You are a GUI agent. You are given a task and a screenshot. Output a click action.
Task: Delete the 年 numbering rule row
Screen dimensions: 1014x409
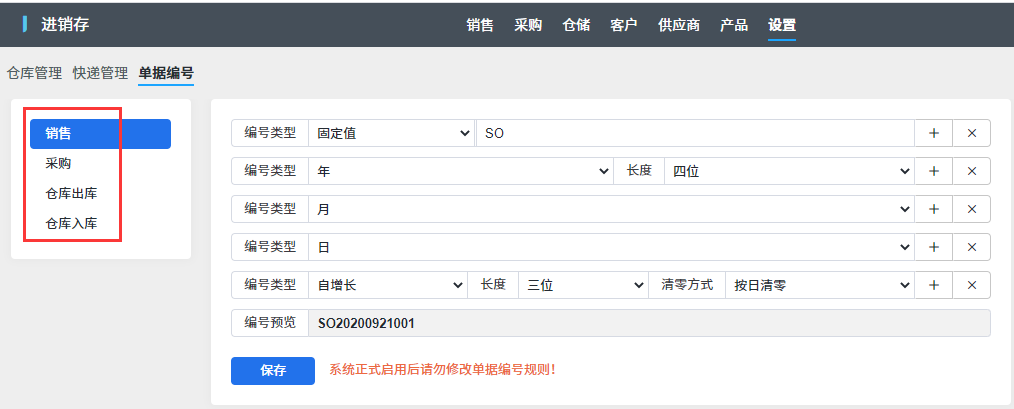tap(971, 171)
